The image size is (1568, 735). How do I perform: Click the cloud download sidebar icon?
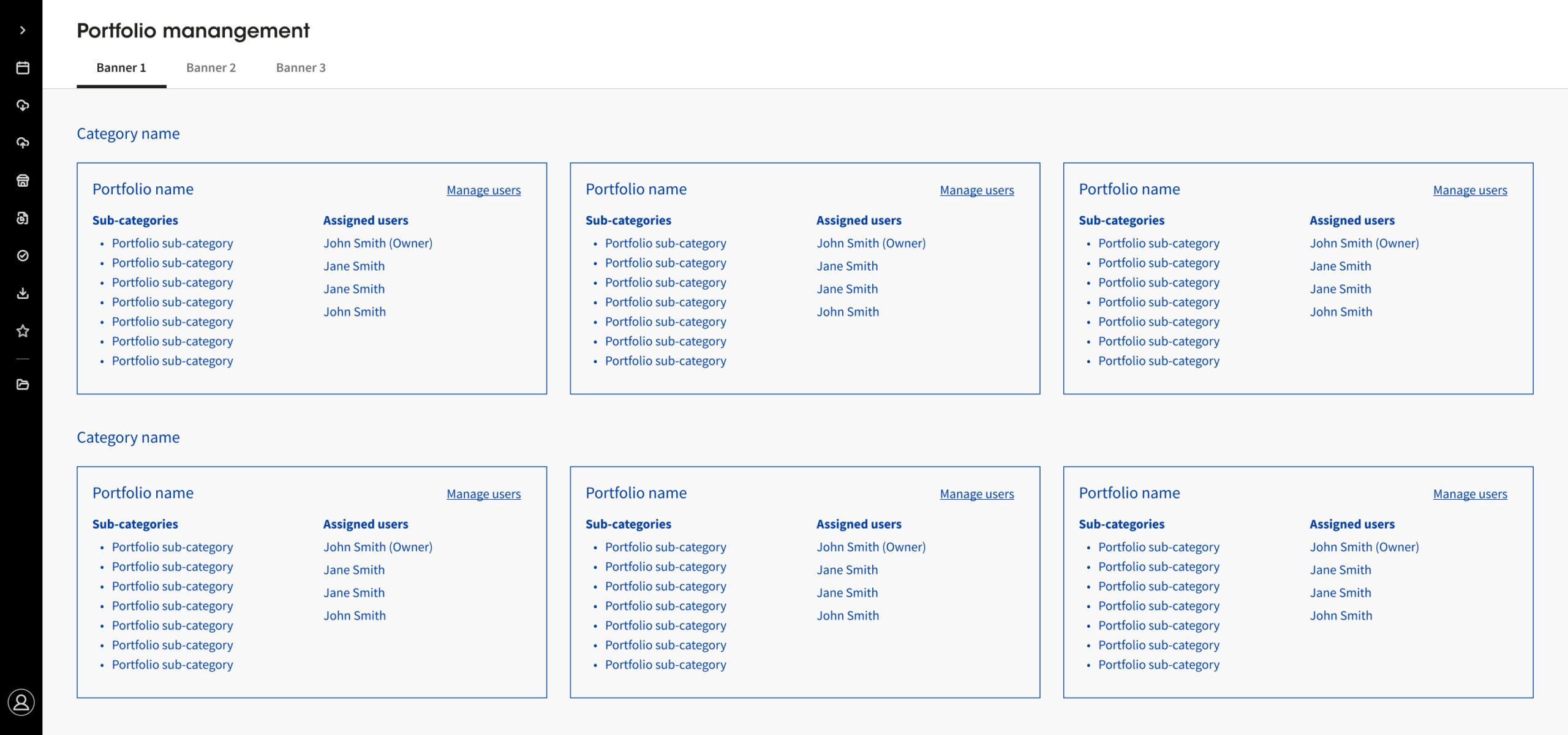point(23,105)
